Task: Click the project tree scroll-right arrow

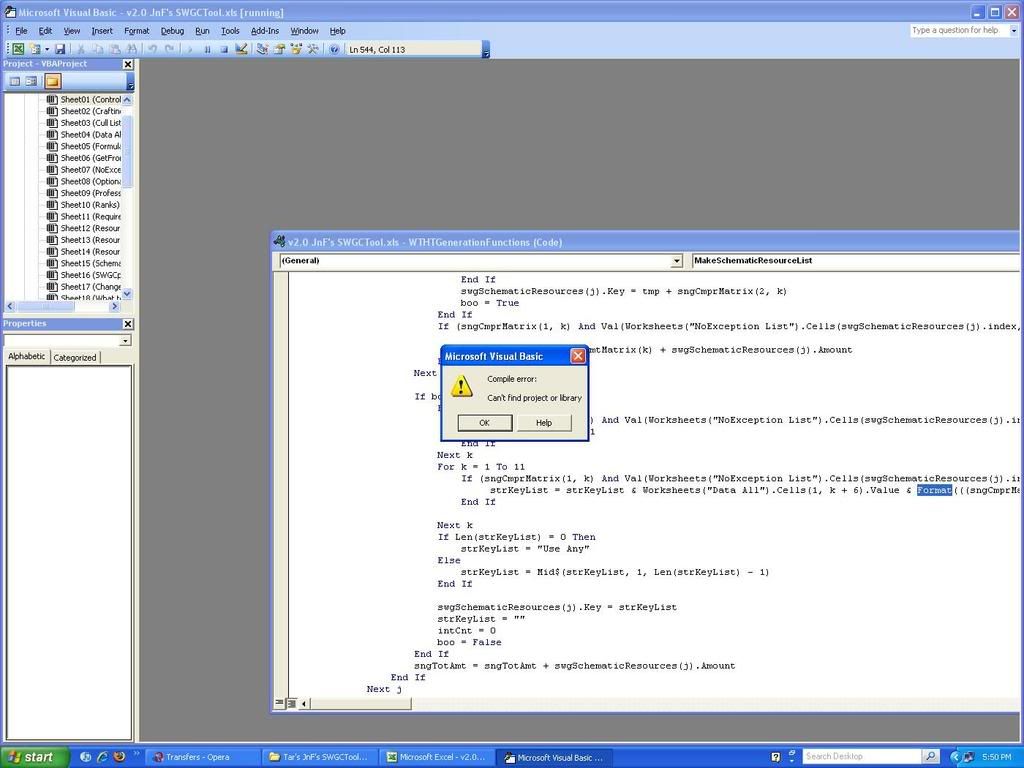Action: pos(115,306)
